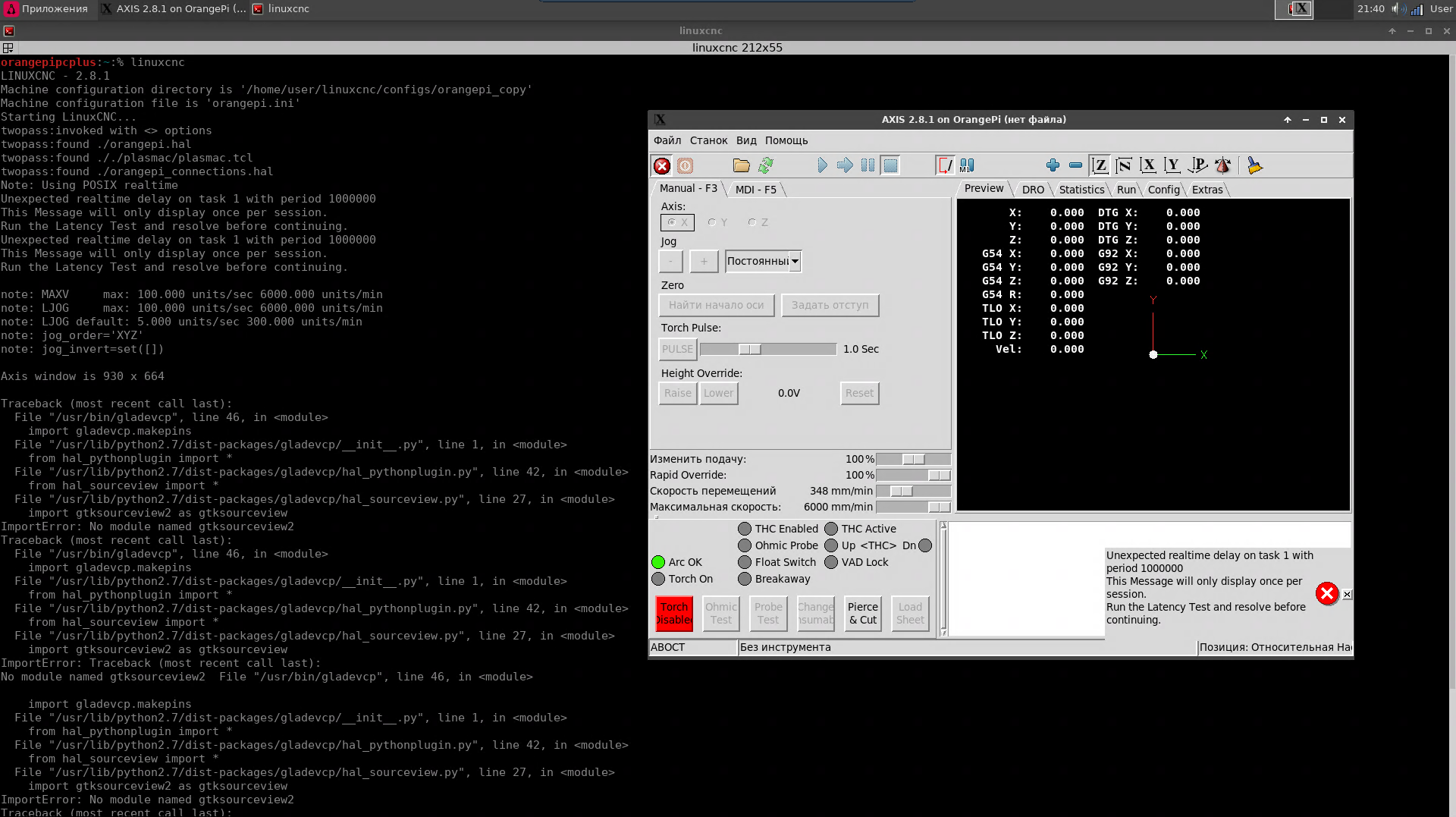
Task: Pause program execution
Action: (868, 165)
